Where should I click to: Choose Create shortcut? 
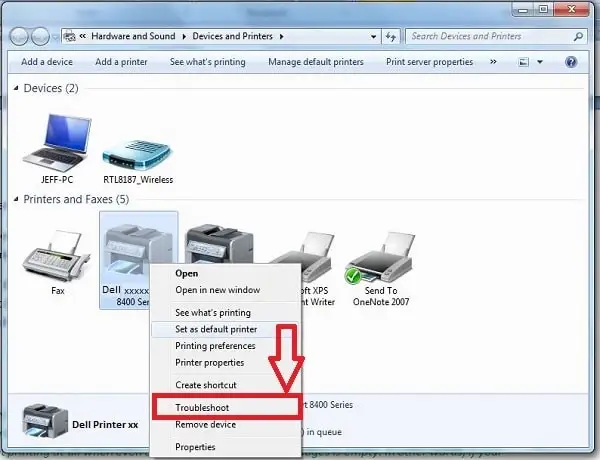[x=206, y=385]
